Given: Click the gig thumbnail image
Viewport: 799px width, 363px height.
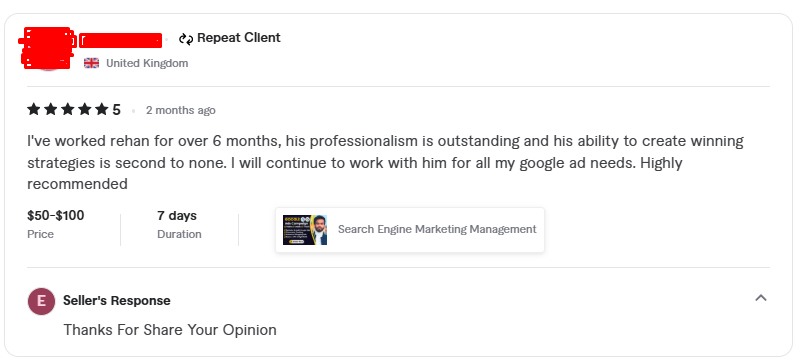Looking at the screenshot, I should pos(305,229).
